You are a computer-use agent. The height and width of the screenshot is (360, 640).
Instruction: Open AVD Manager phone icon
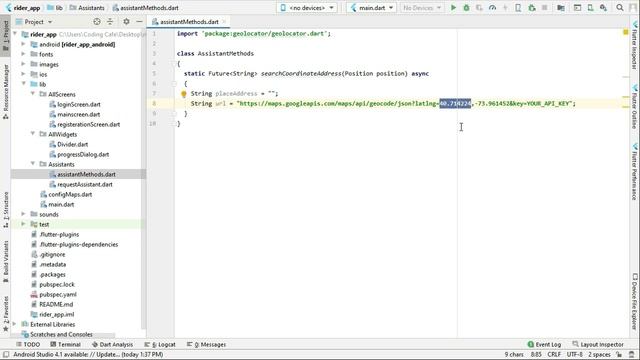[590, 8]
